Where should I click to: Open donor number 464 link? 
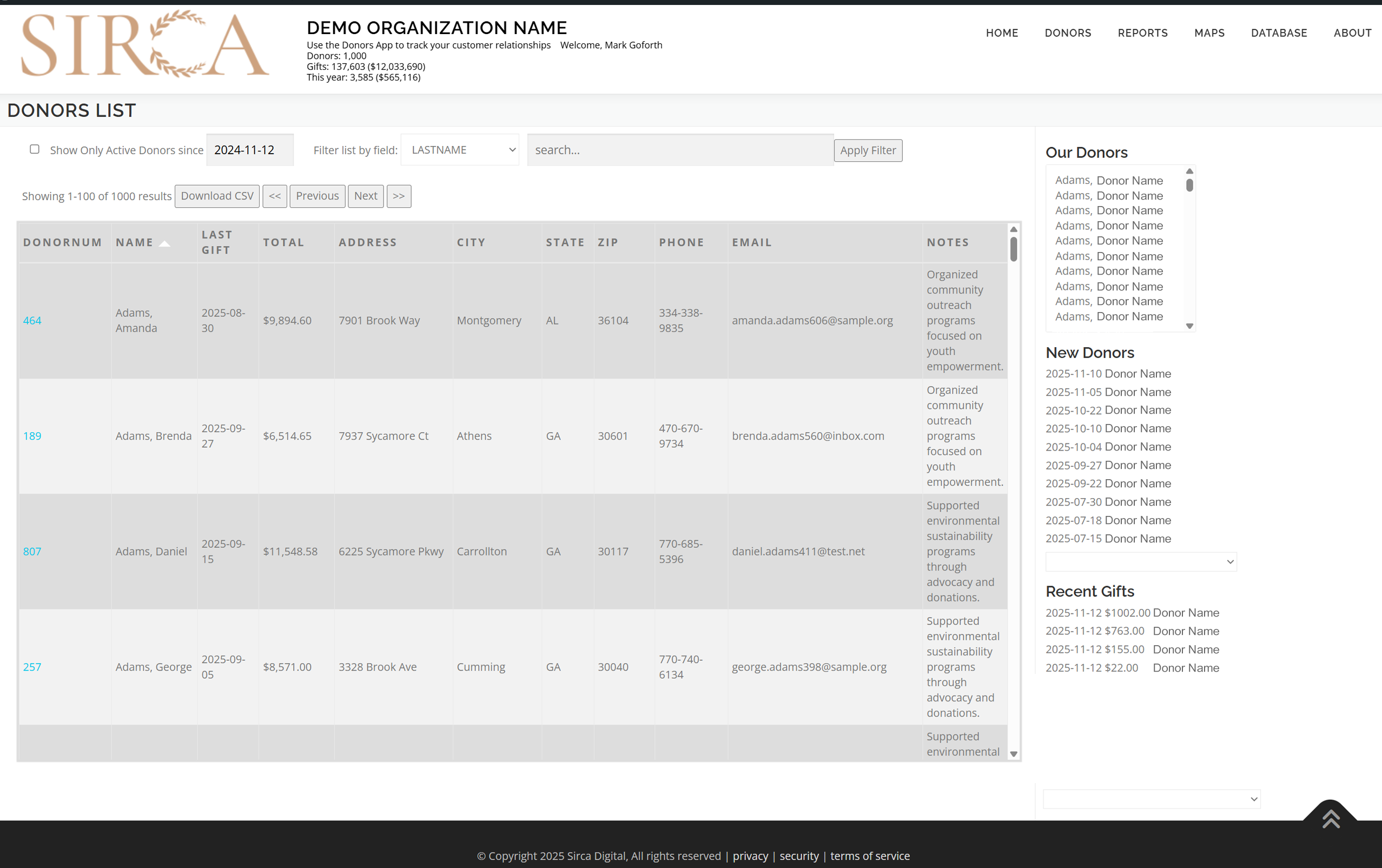(x=32, y=320)
